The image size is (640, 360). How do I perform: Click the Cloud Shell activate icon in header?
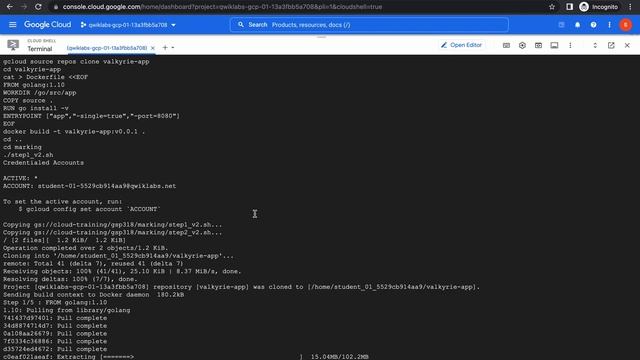[x=562, y=25]
